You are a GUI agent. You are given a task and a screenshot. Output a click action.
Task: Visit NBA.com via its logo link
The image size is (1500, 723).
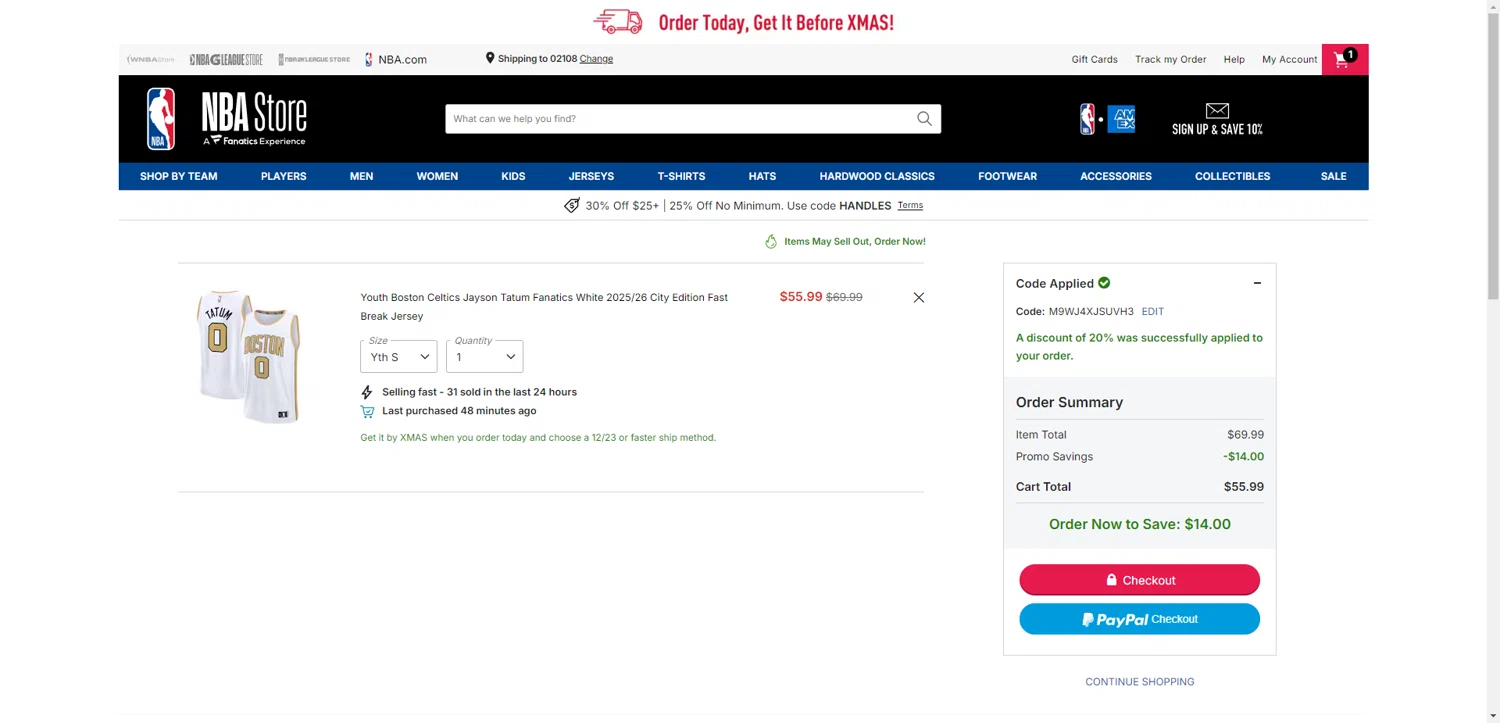pos(396,59)
